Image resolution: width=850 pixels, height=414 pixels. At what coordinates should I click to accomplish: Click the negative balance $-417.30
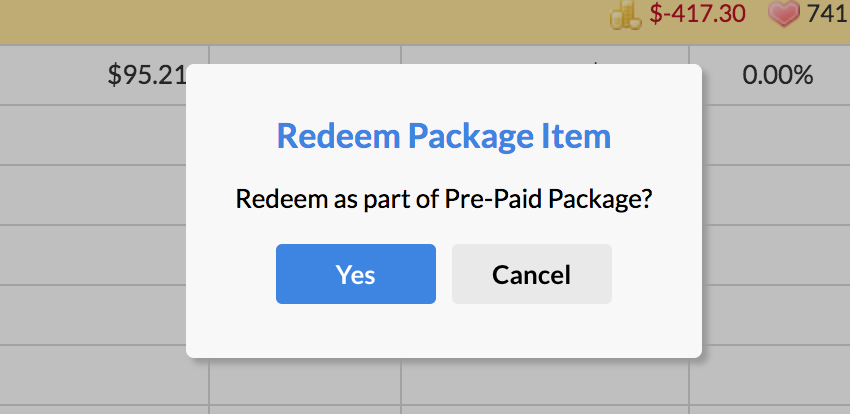(x=698, y=14)
